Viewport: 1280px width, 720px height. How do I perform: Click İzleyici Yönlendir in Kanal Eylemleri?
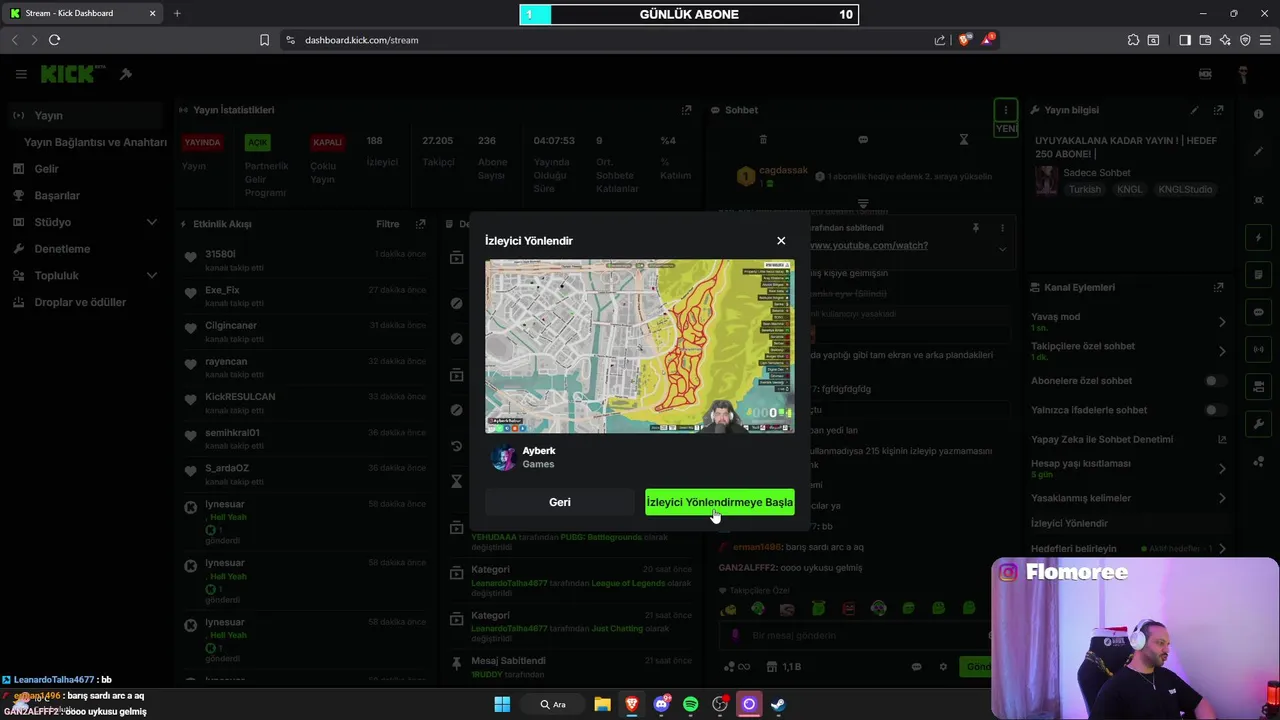1070,523
